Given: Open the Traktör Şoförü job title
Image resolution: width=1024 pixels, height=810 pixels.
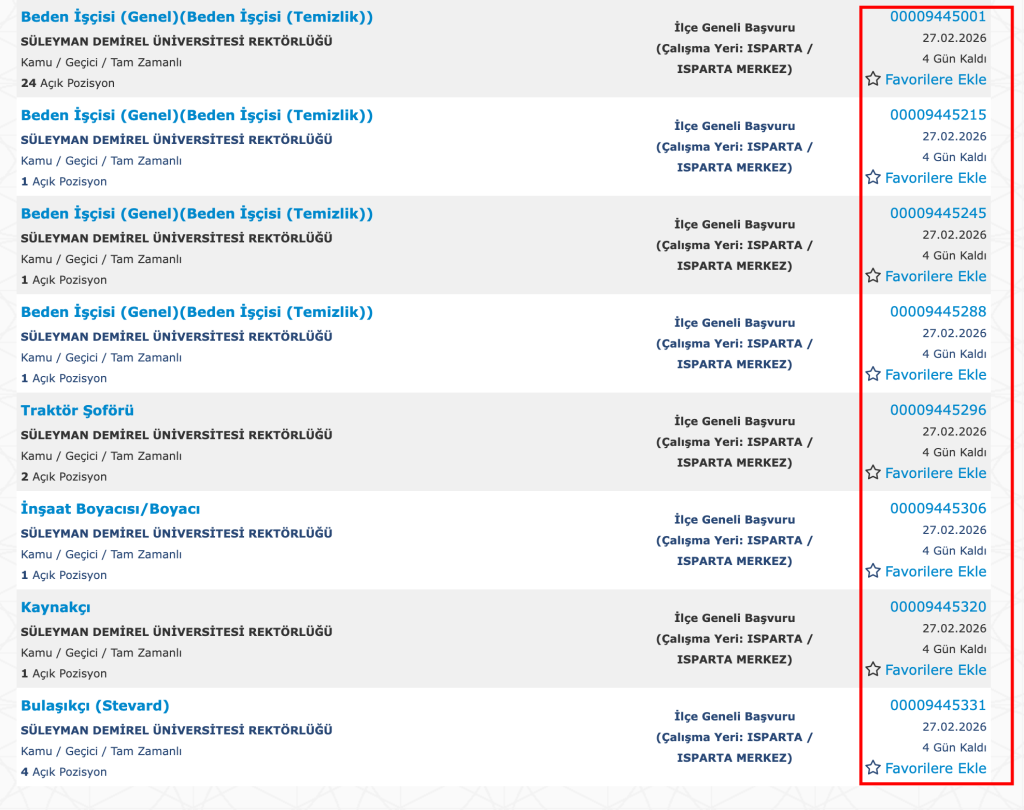Looking at the screenshot, I should tap(77, 411).
